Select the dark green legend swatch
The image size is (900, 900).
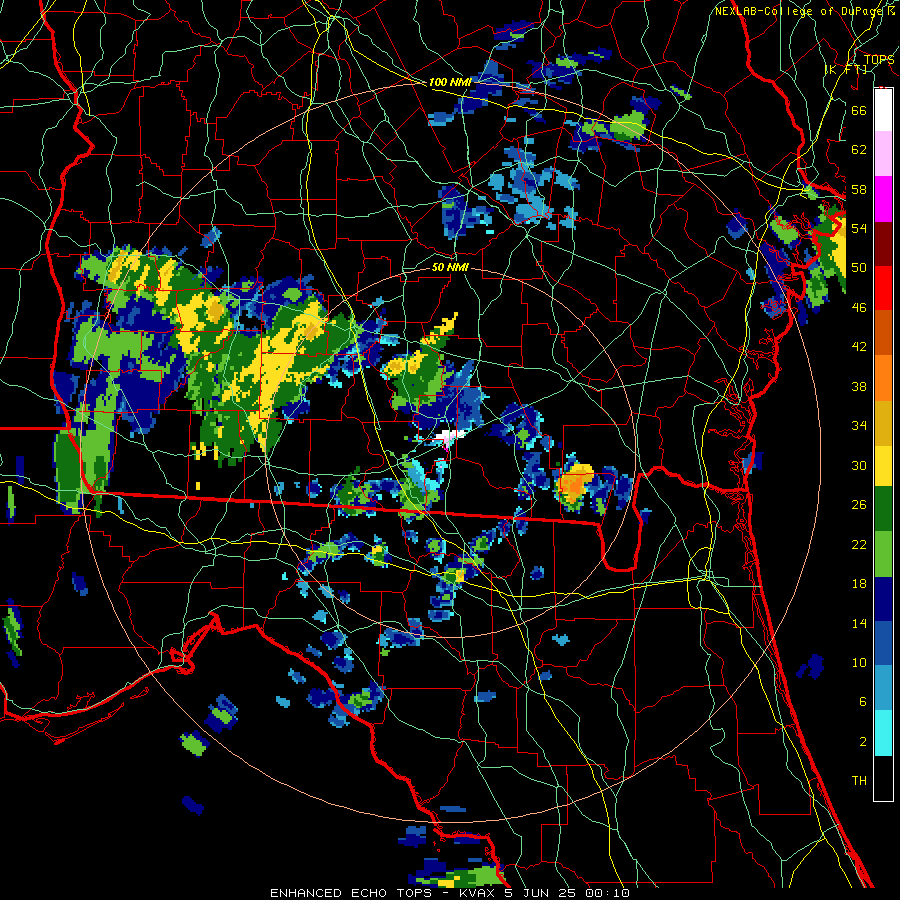point(883,509)
